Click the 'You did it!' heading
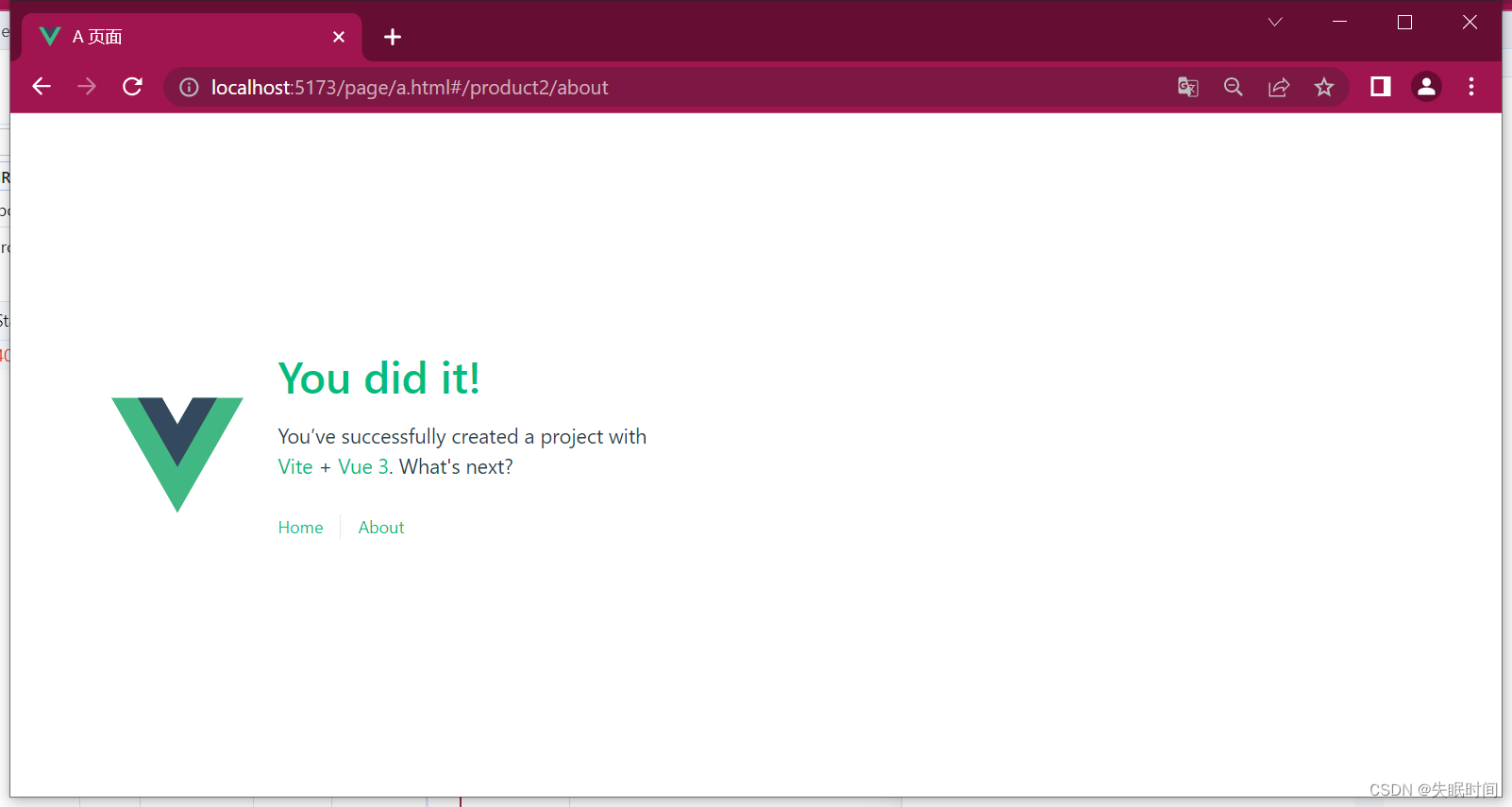Screen dimensions: 1512x807 pyautogui.click(x=379, y=378)
